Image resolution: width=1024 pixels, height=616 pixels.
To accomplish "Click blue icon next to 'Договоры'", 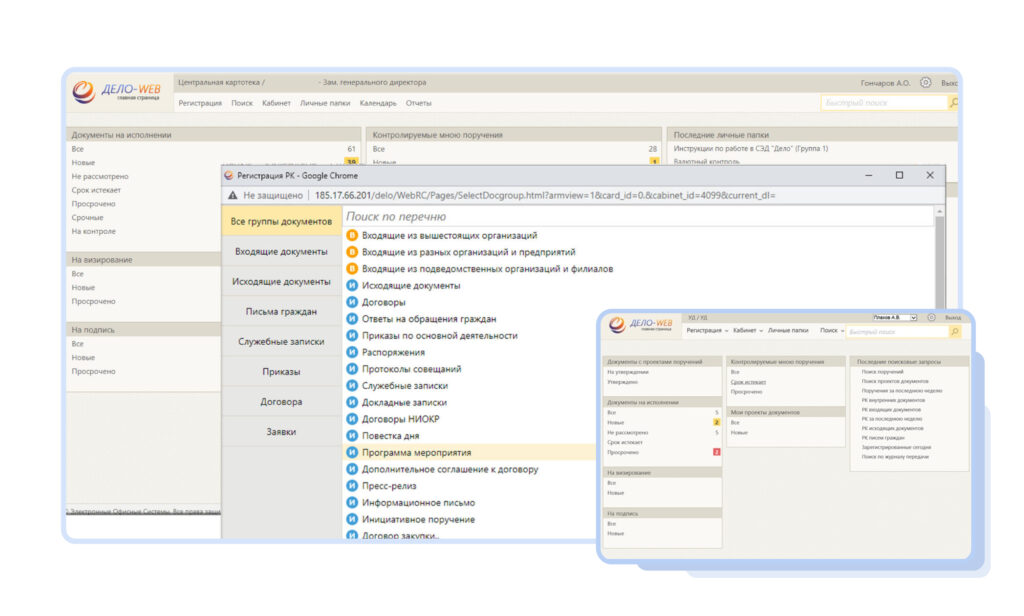I will 352,302.
